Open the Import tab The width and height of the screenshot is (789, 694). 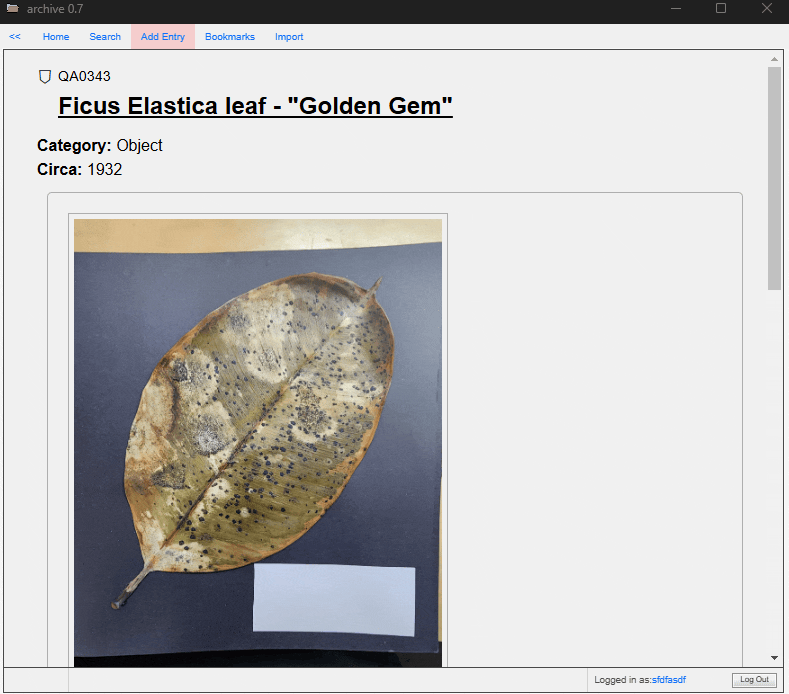(289, 37)
